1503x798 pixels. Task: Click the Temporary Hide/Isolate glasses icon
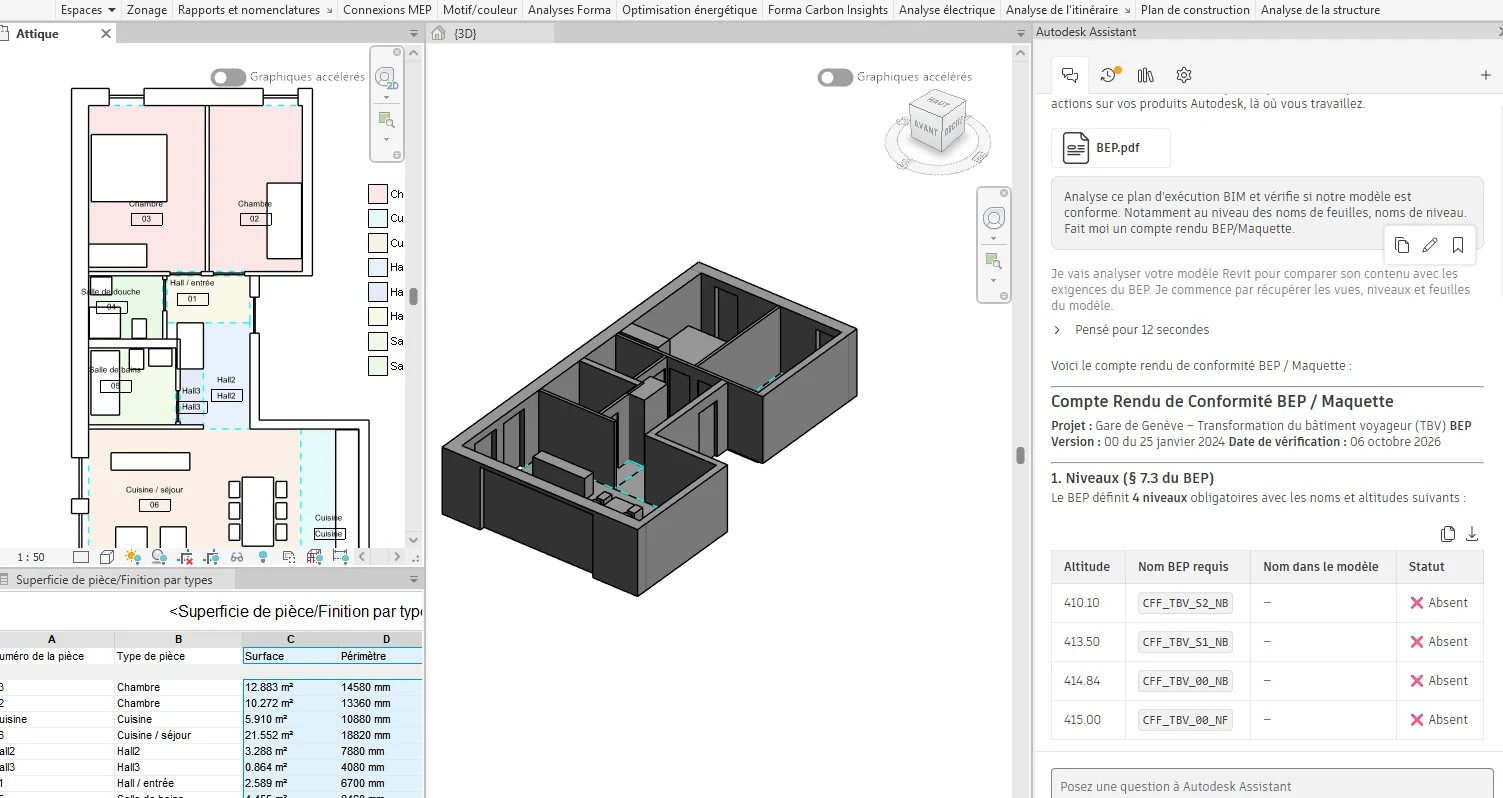237,557
